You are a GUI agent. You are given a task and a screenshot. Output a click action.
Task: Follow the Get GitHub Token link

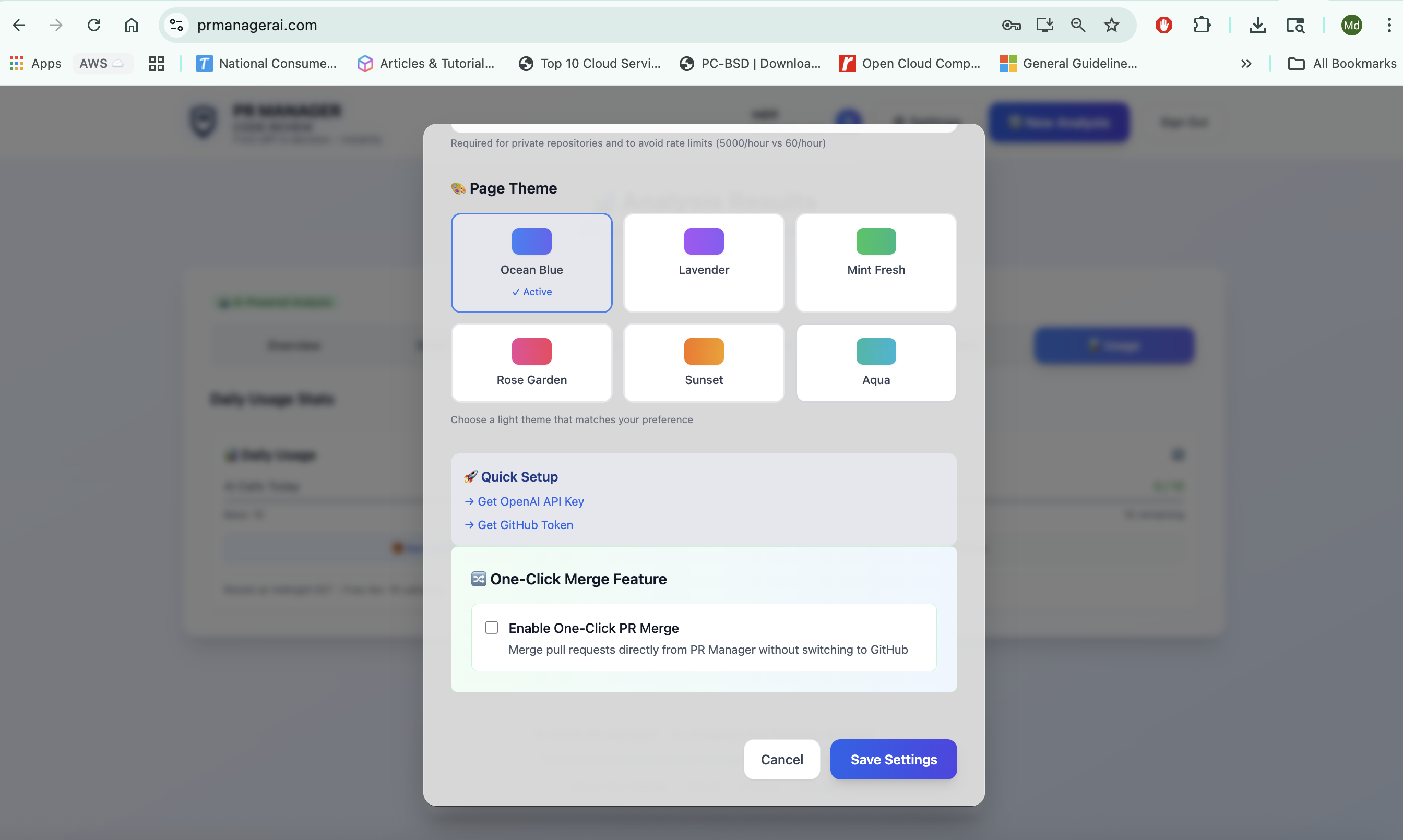click(524, 525)
